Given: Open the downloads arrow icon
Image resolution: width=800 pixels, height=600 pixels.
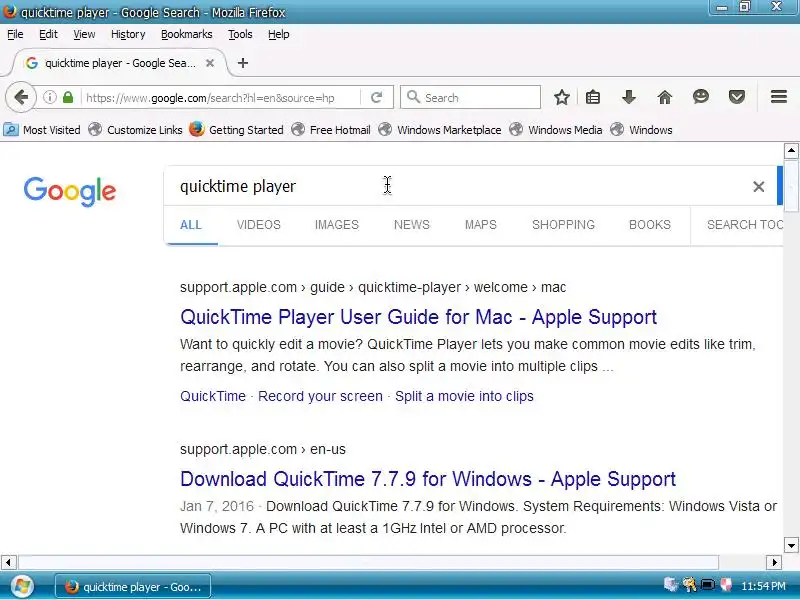Looking at the screenshot, I should [629, 97].
